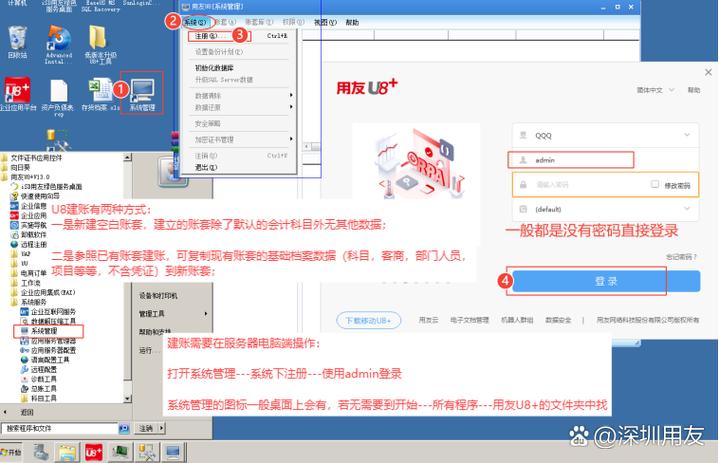Expand the 电商订单 folder
The height and width of the screenshot is (463, 719).
click(29, 273)
